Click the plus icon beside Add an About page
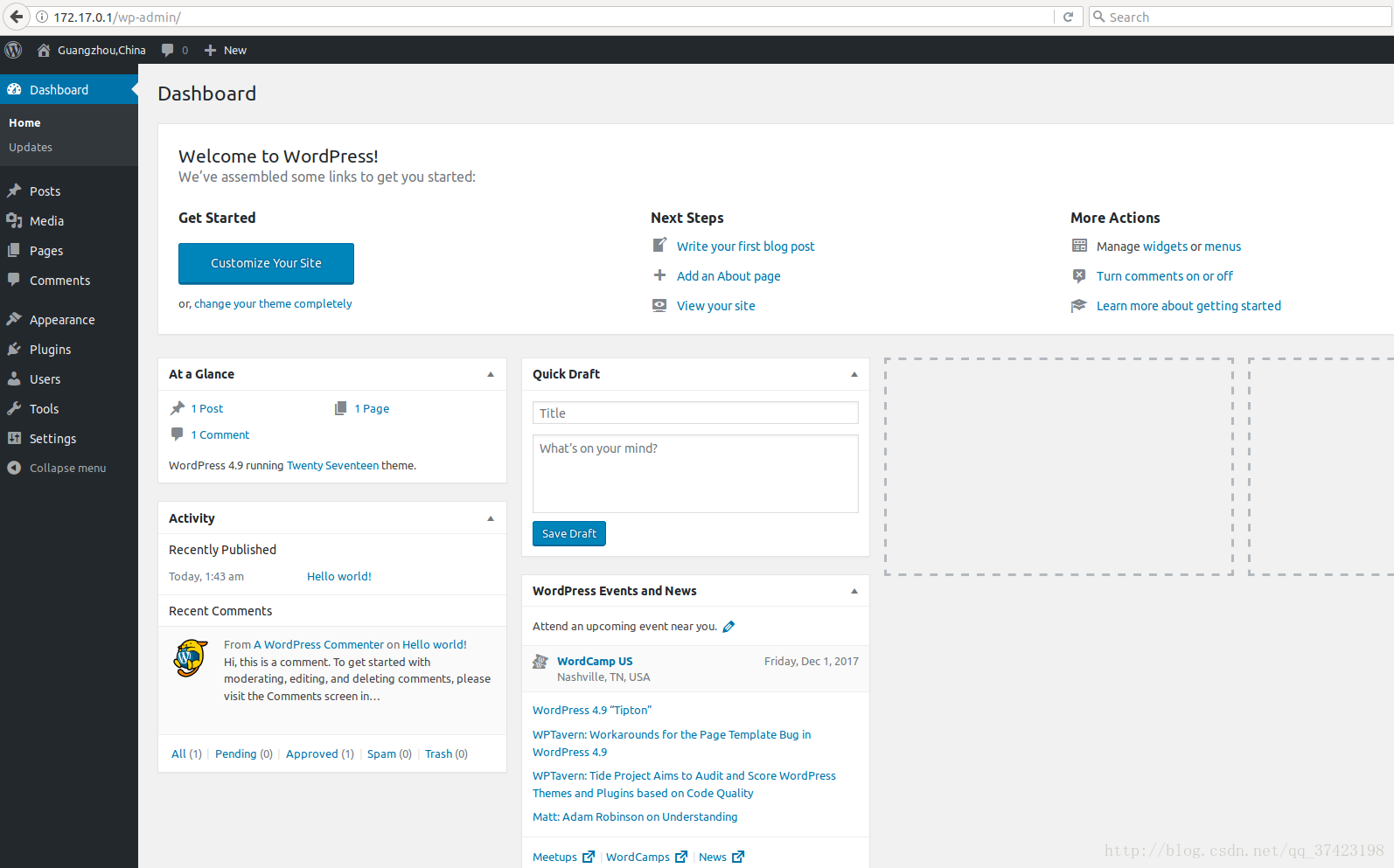Screen dimensions: 1394x868 [x=659, y=275]
